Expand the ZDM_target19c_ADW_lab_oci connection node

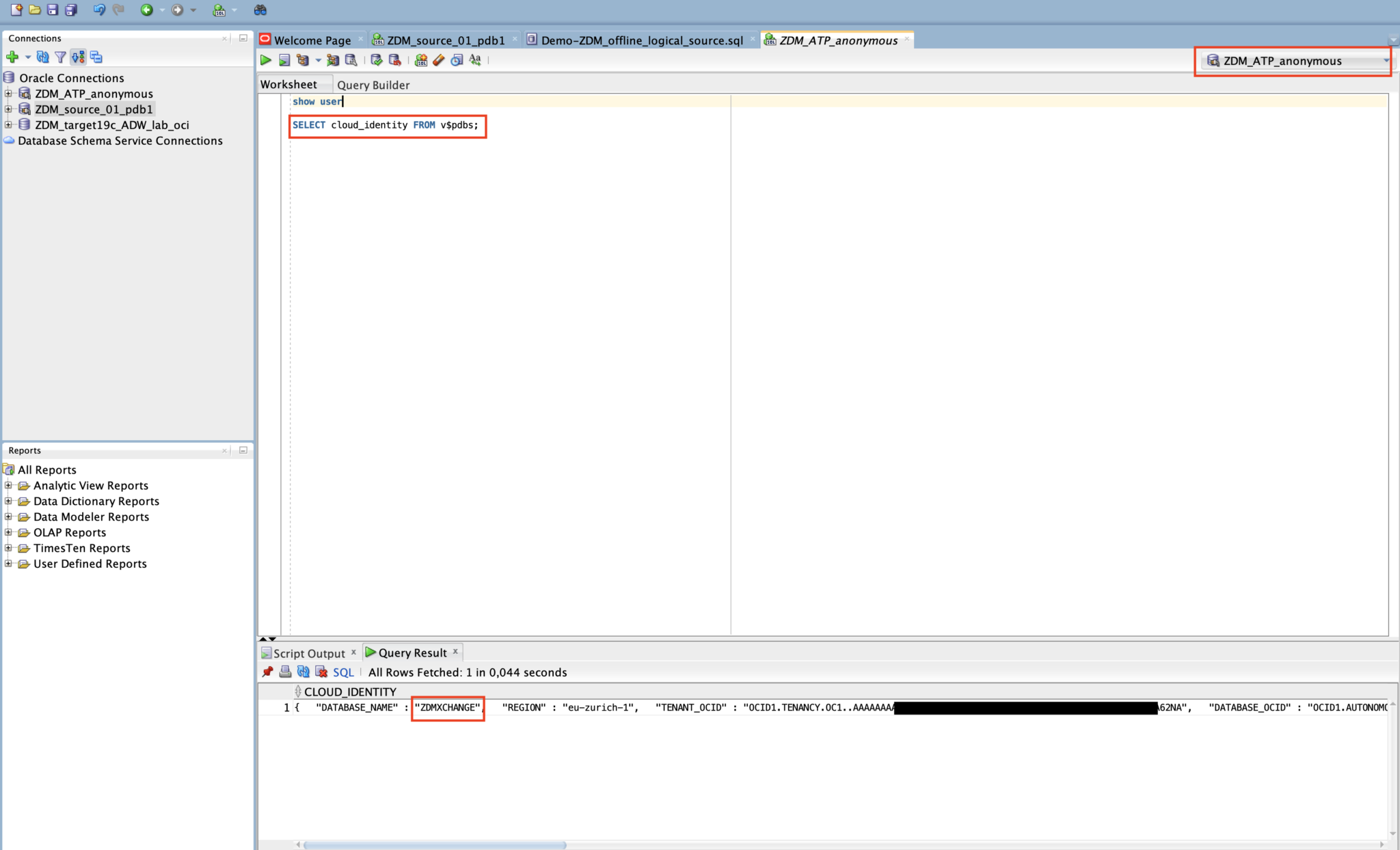8,125
